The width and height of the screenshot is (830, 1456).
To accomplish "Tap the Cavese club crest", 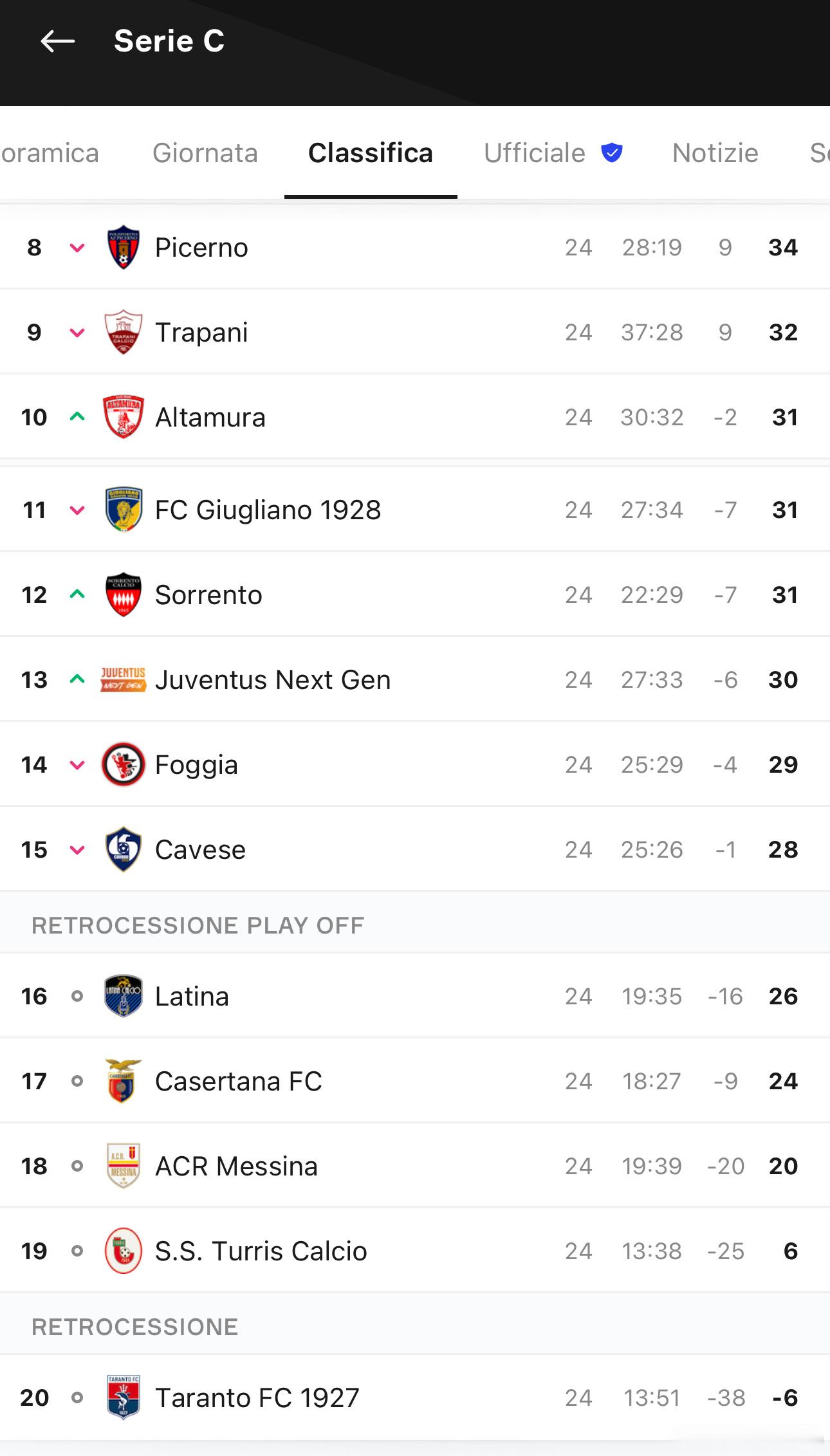I will [x=124, y=849].
